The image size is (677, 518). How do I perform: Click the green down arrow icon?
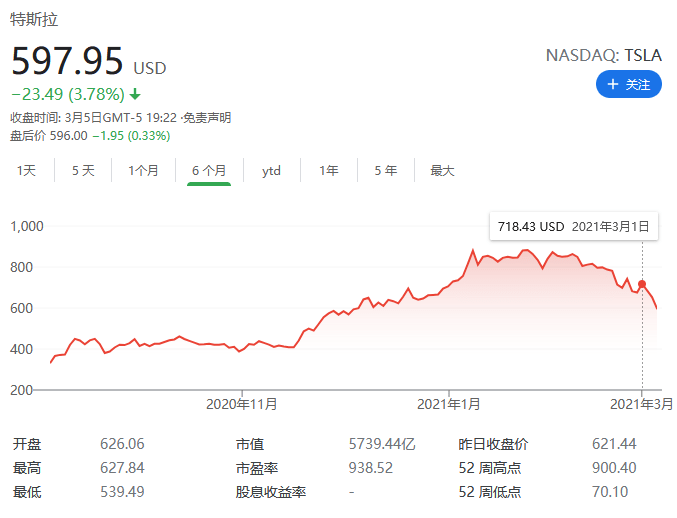tap(135, 94)
